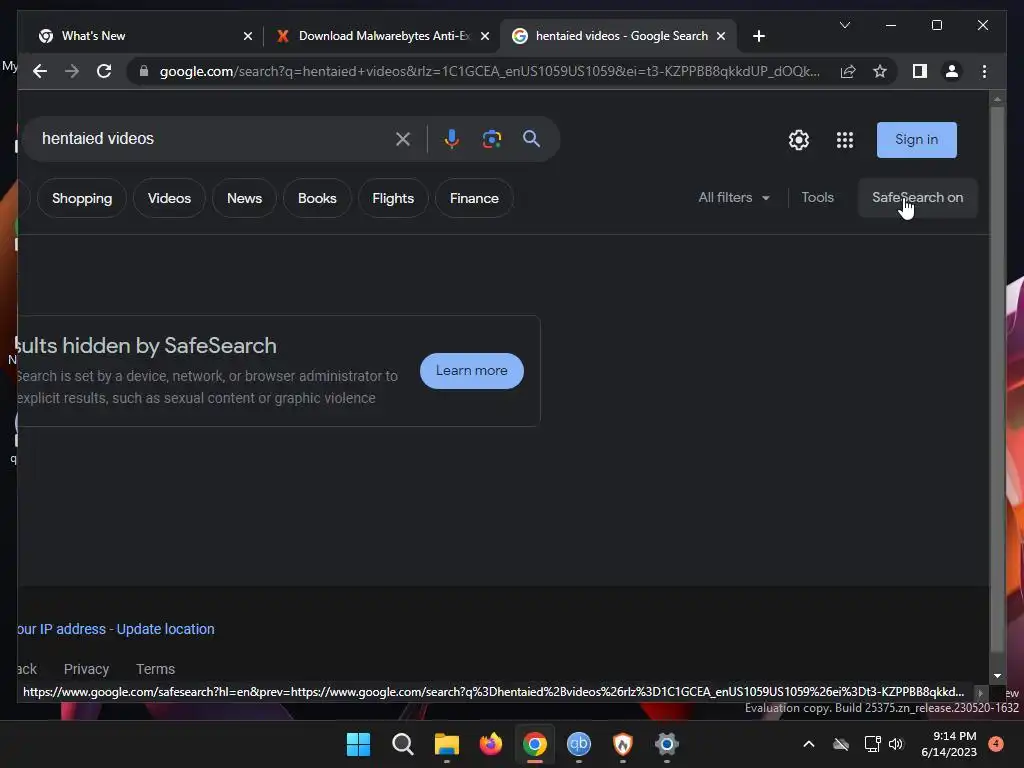Reload the Google search page
Screen dimensions: 1024x768
click(104, 71)
